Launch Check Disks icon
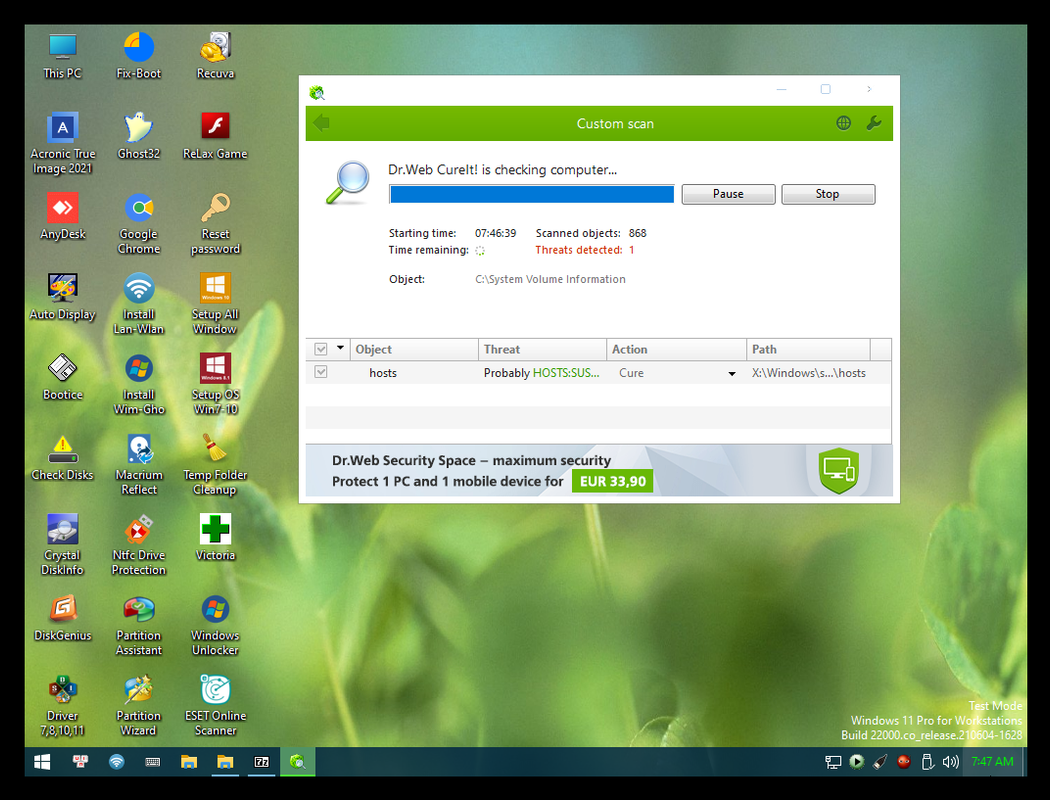This screenshot has height=800, width=1050. [62, 459]
